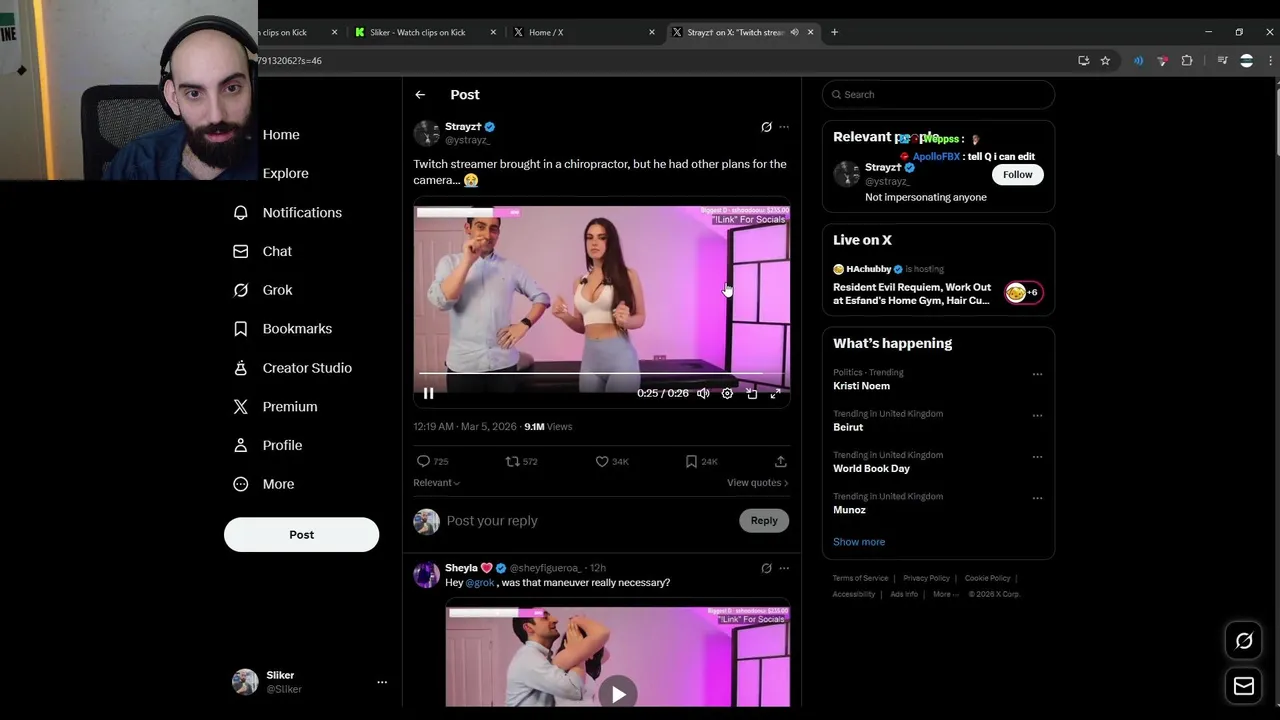
Task: Open account menu dots next to Sliker
Action: click(x=381, y=682)
